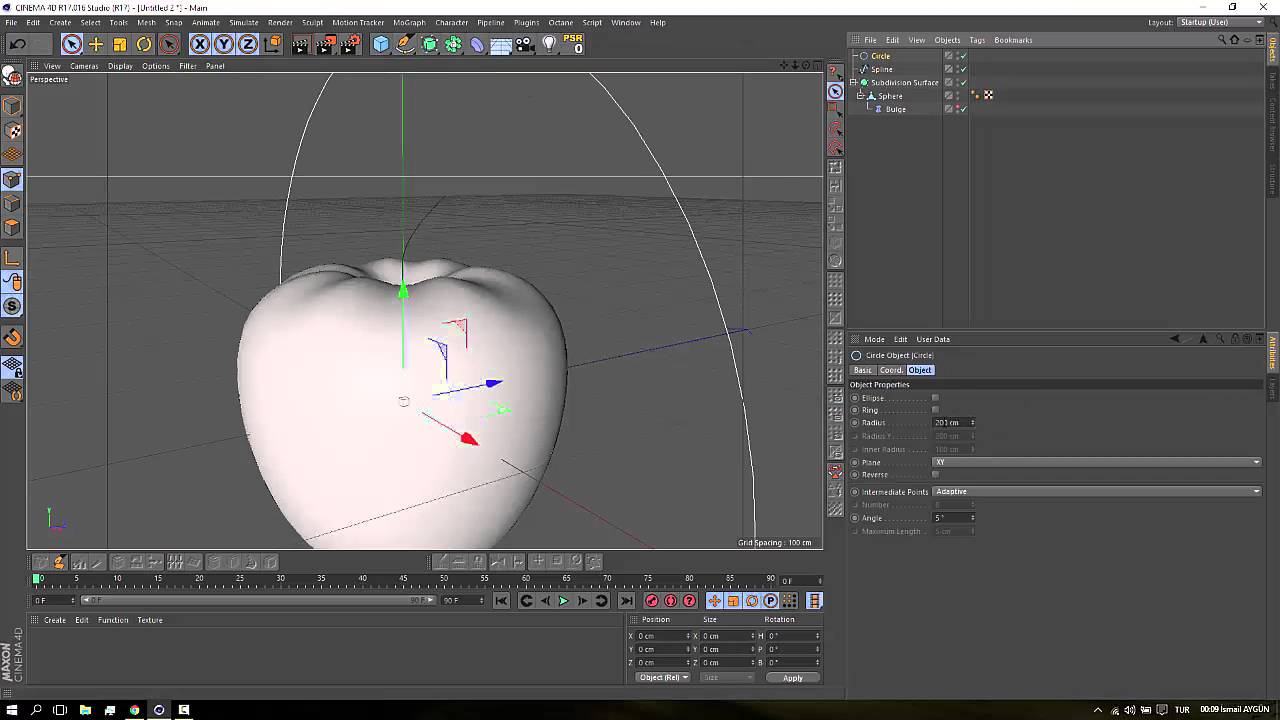Select the Bulge deformer in tree
Image resolution: width=1280 pixels, height=720 pixels.
(895, 109)
